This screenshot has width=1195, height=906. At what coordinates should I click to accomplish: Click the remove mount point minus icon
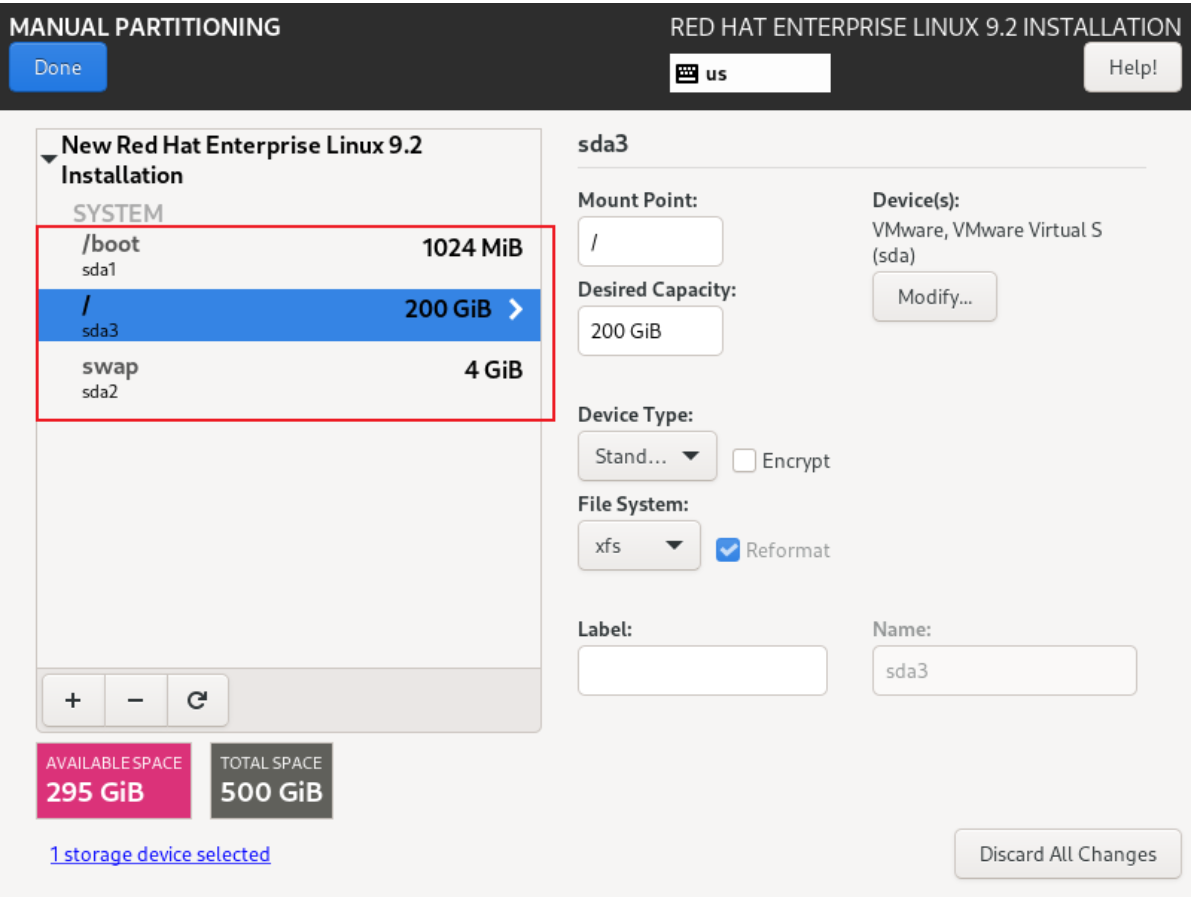(136, 701)
